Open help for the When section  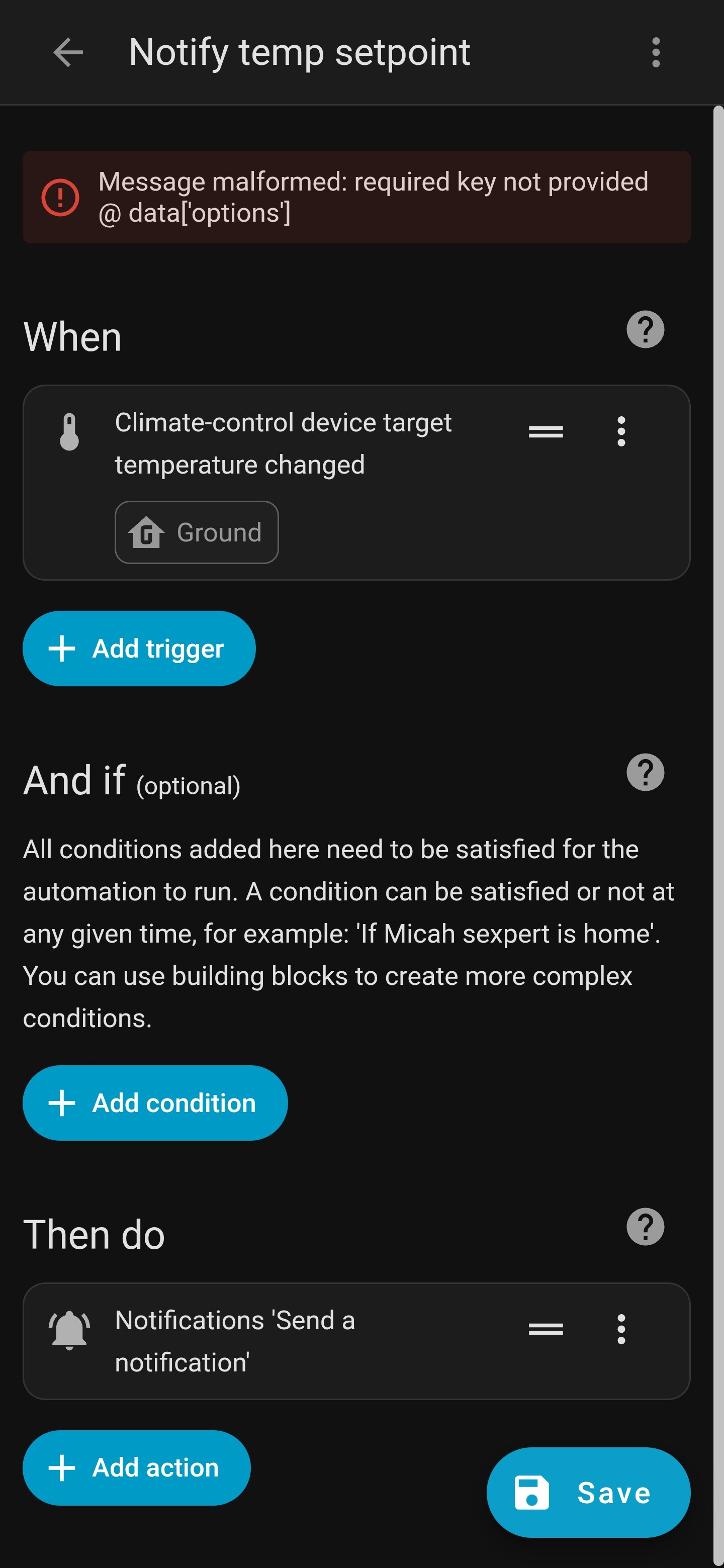tap(645, 329)
